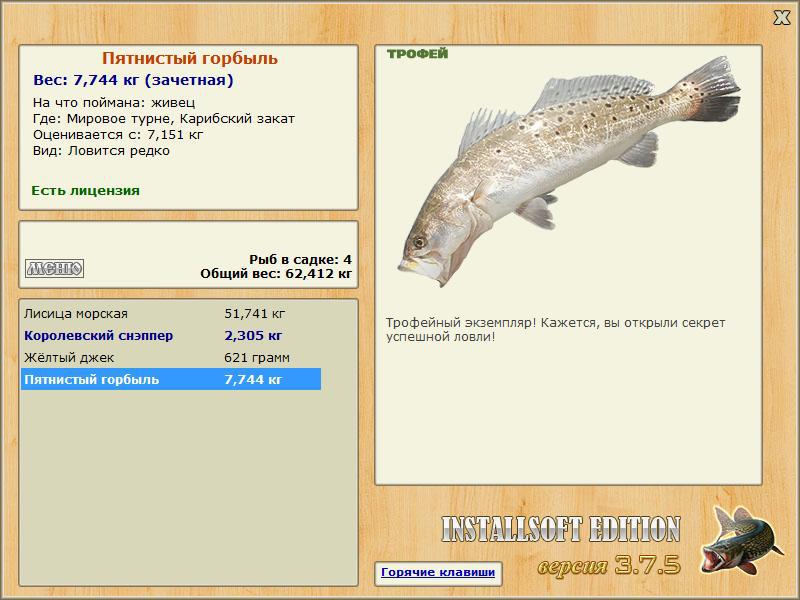This screenshot has height=600, width=800.
Task: Click the pike logo icon
Action: tap(741, 540)
